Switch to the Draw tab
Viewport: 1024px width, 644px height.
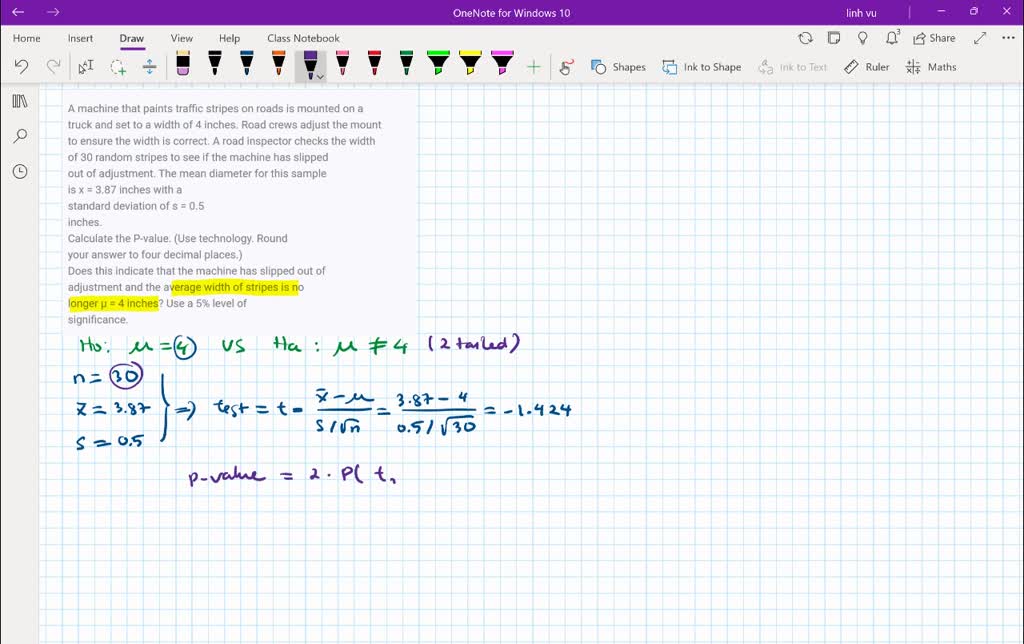pos(131,38)
